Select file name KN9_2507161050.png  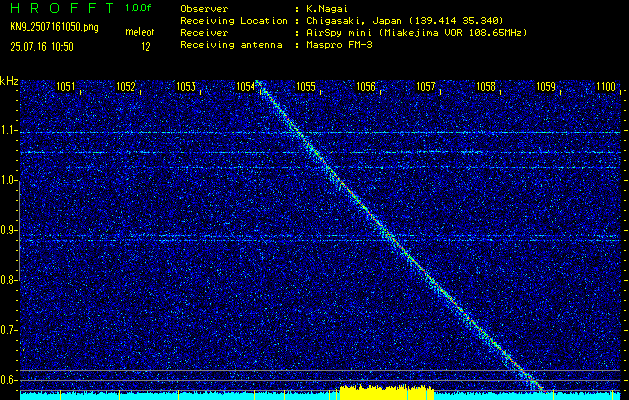[x=54, y=27]
